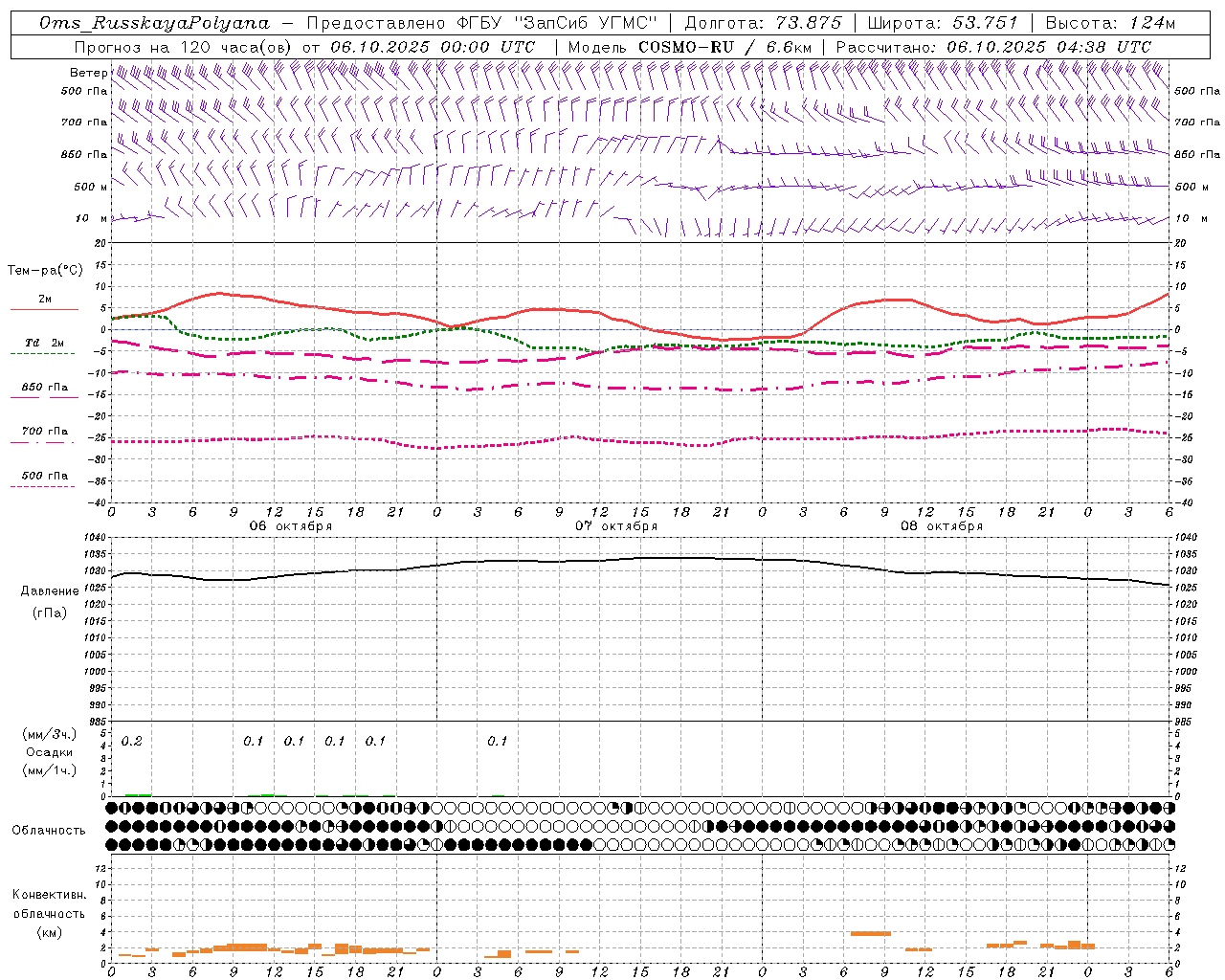Screen dimensions: 1225x980
Task: Click the Ветер wind panel label
Action: coord(88,73)
